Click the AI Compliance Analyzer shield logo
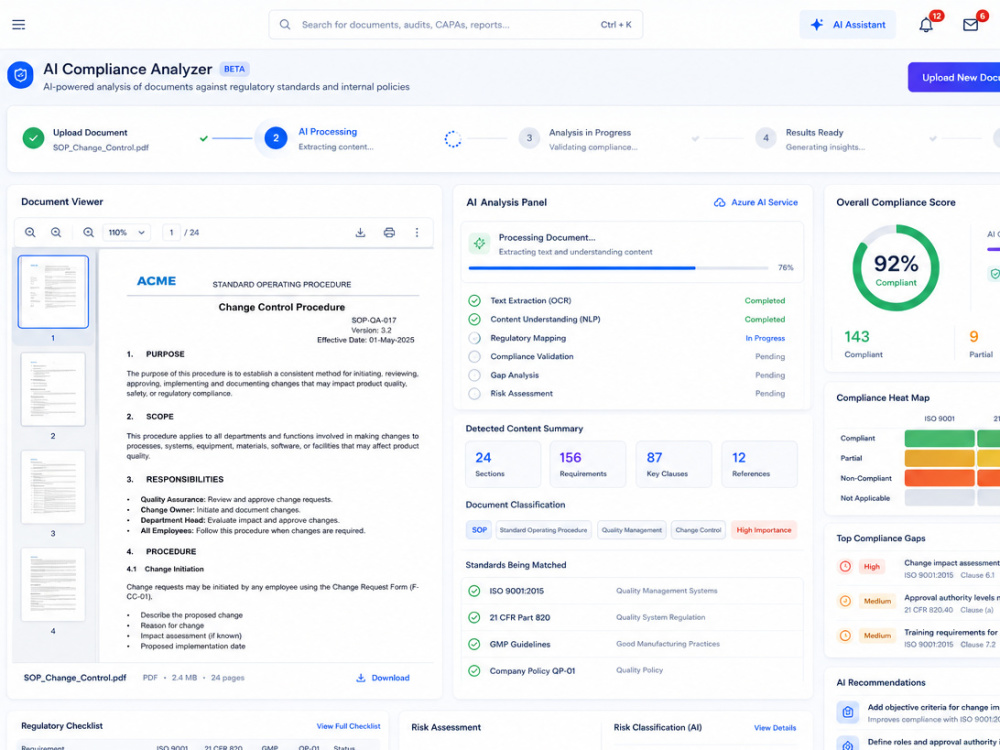The image size is (1000, 750). click(20, 75)
